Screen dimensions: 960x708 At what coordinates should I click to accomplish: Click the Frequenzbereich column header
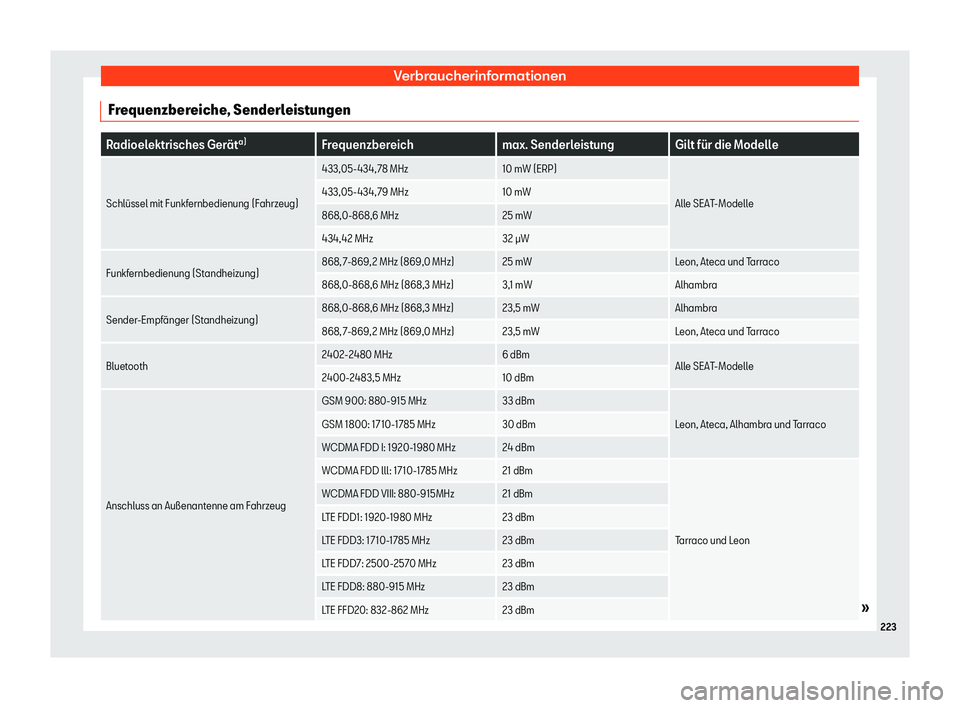(405, 145)
